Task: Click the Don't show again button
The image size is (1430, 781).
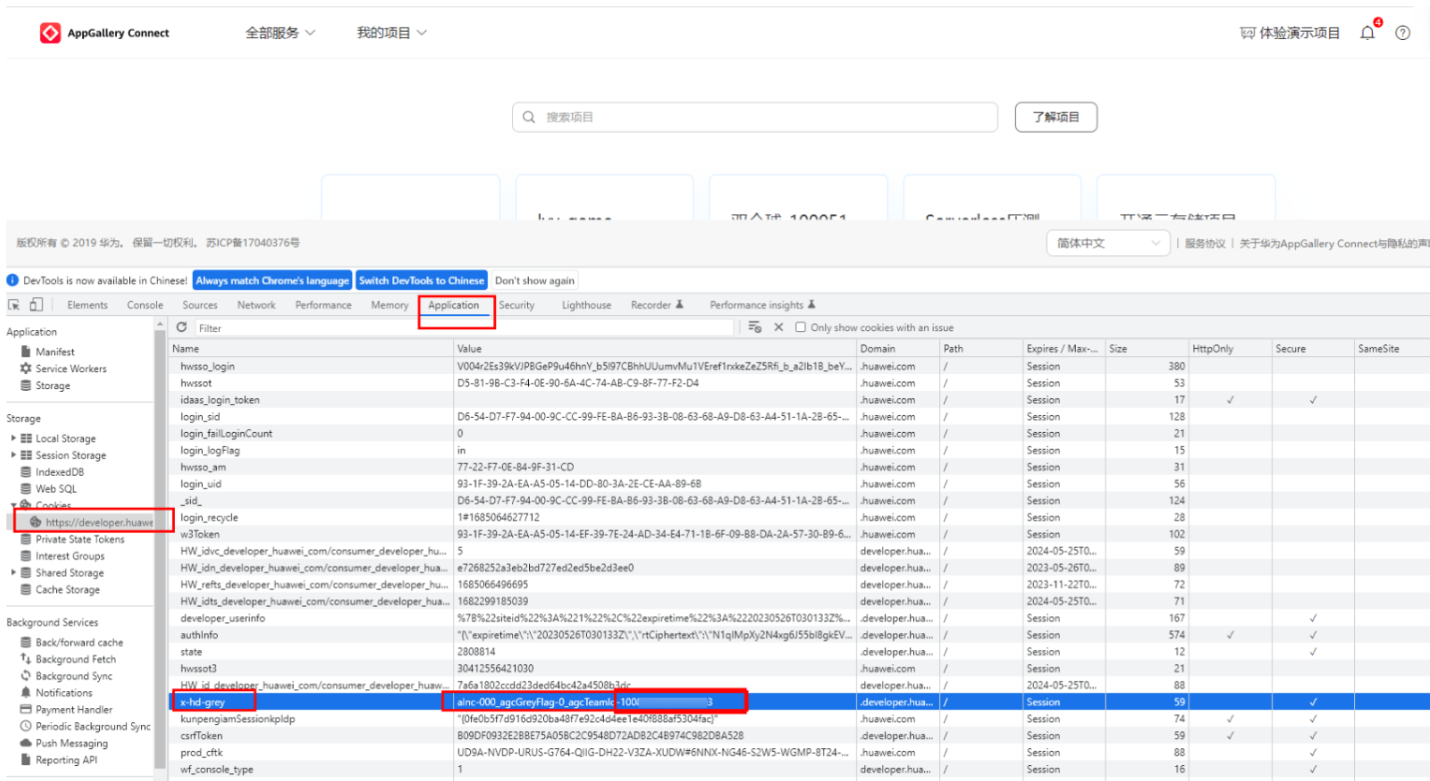Action: tap(535, 281)
